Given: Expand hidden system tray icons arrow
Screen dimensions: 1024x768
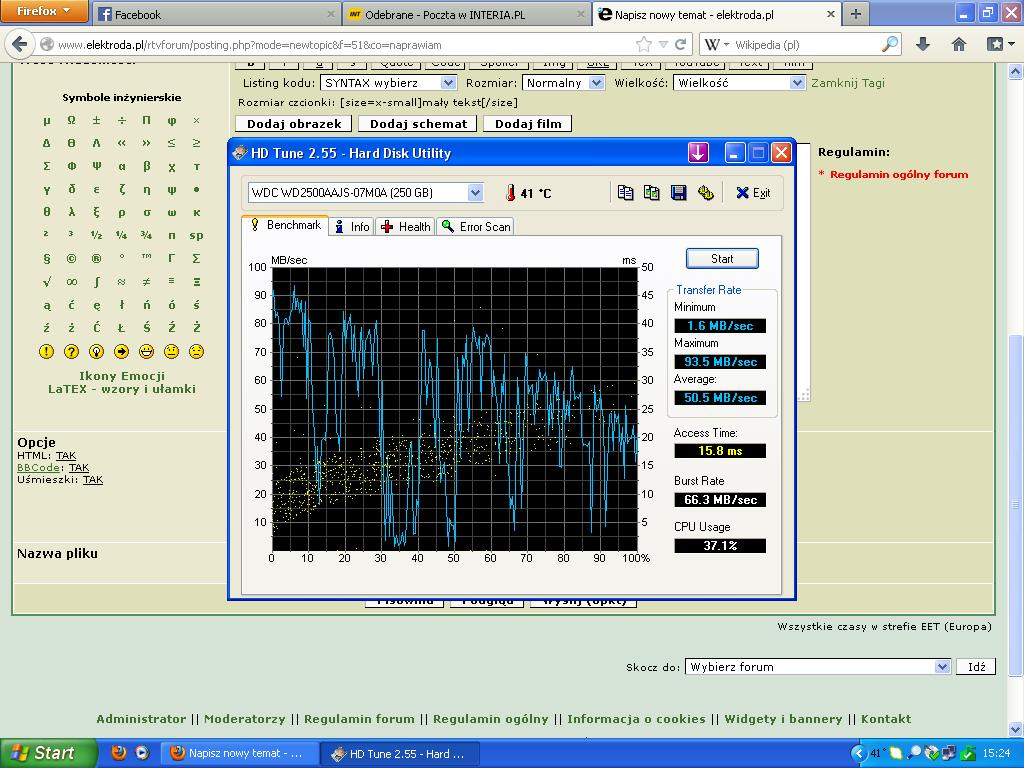Looking at the screenshot, I should 859,754.
